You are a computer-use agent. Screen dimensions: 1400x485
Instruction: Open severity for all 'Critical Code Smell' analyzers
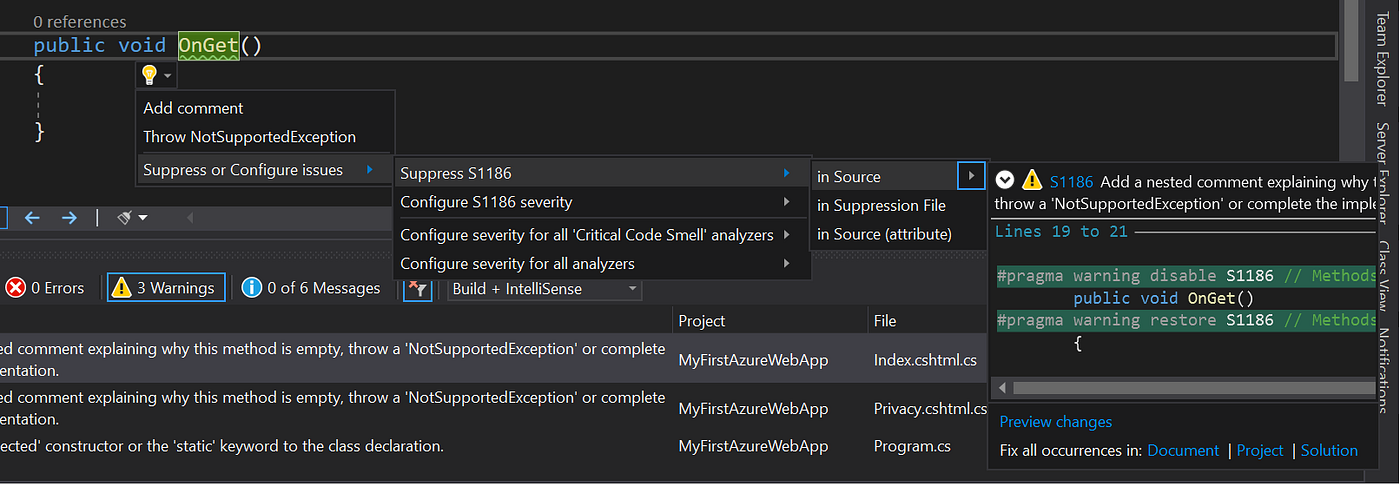tap(601, 235)
